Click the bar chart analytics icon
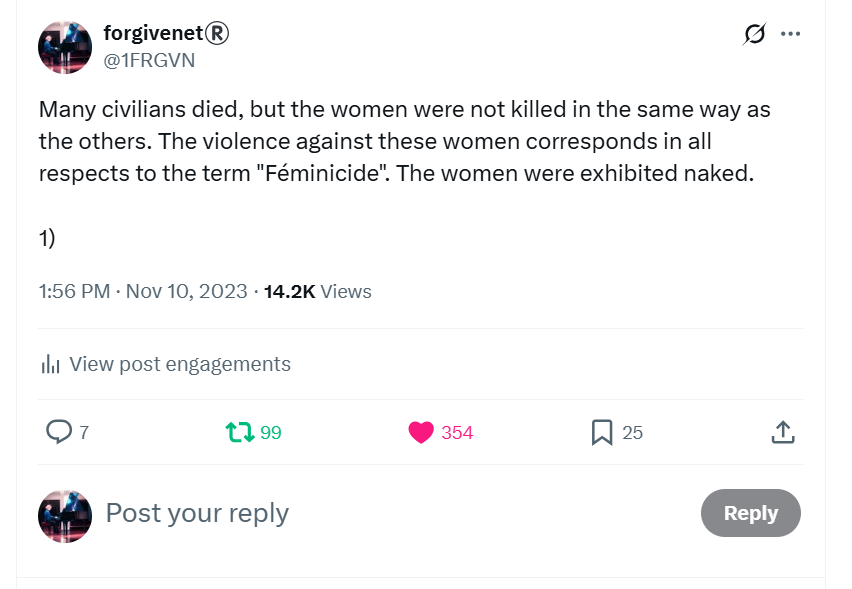Image resolution: width=852 pixels, height=589 pixels. pos(50,364)
